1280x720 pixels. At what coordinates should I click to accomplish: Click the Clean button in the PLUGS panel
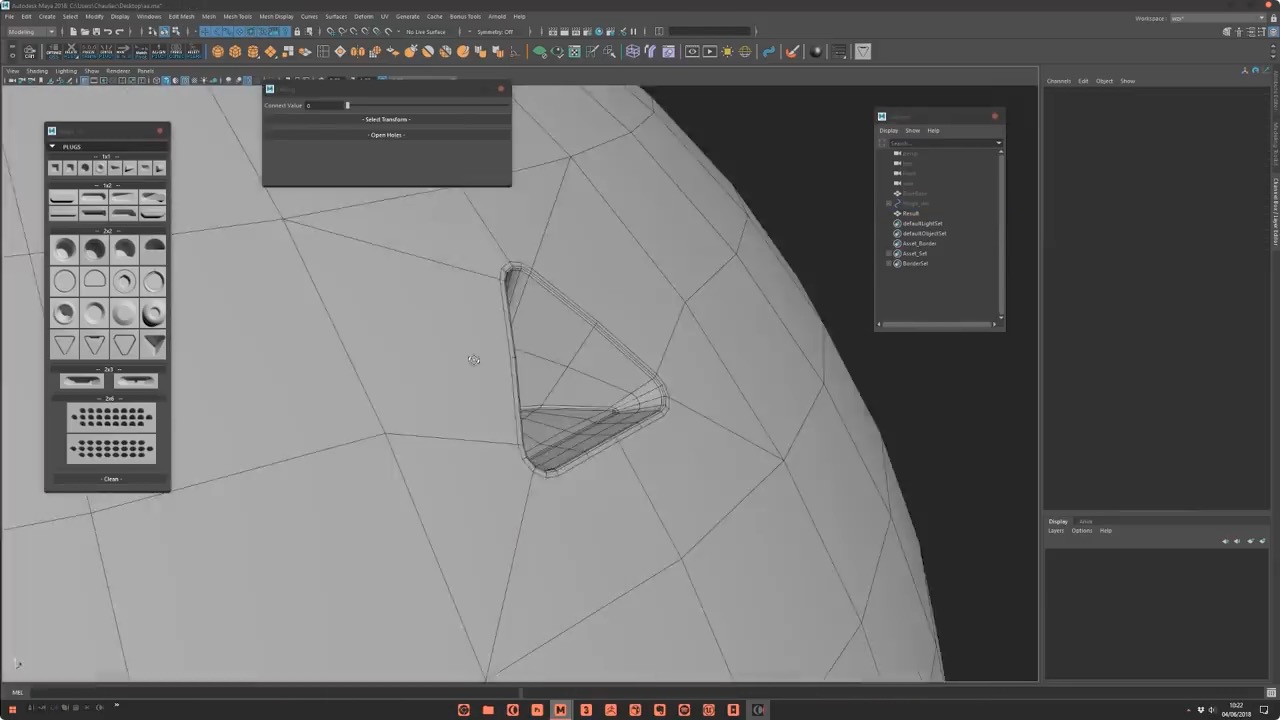point(110,479)
